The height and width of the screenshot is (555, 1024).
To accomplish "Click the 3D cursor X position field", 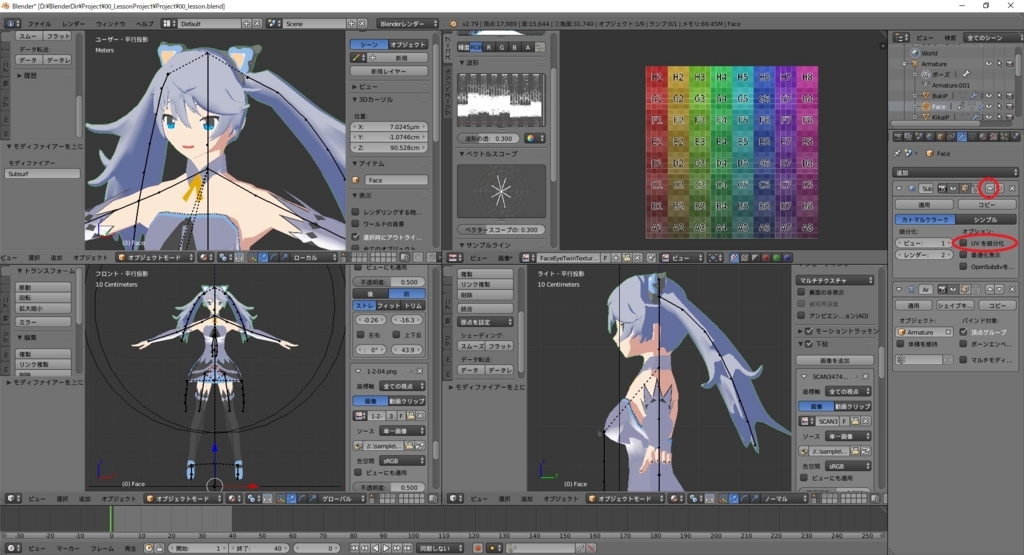I will 390,127.
